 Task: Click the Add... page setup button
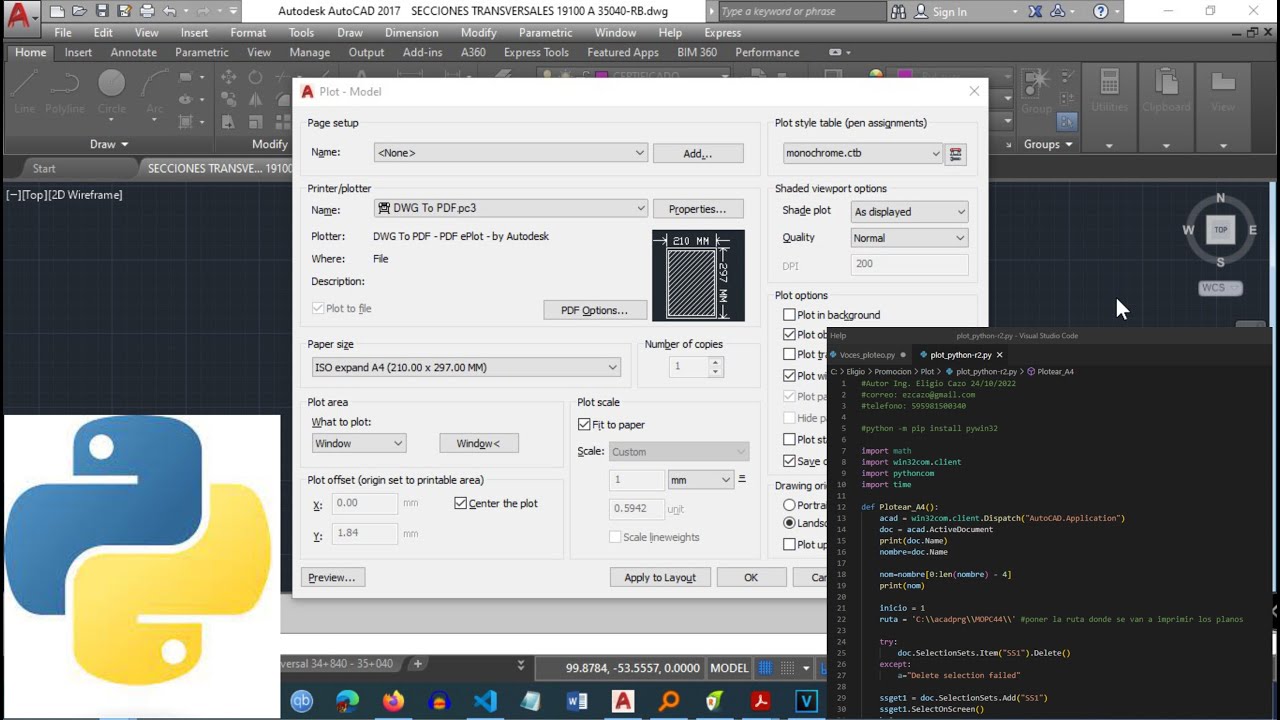tap(698, 154)
